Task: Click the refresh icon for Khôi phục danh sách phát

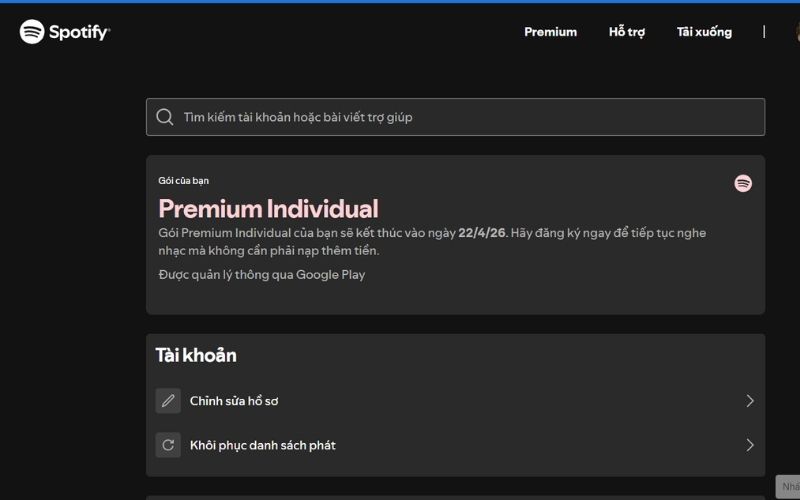Action: point(168,445)
